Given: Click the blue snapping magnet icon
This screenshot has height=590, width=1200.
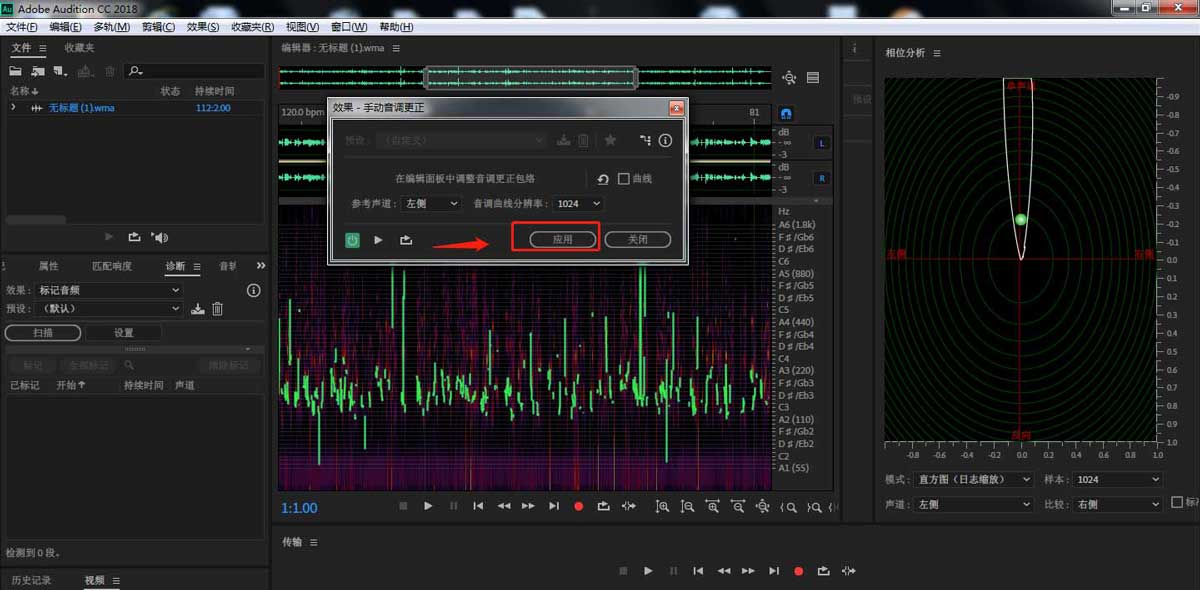Looking at the screenshot, I should click(x=786, y=113).
